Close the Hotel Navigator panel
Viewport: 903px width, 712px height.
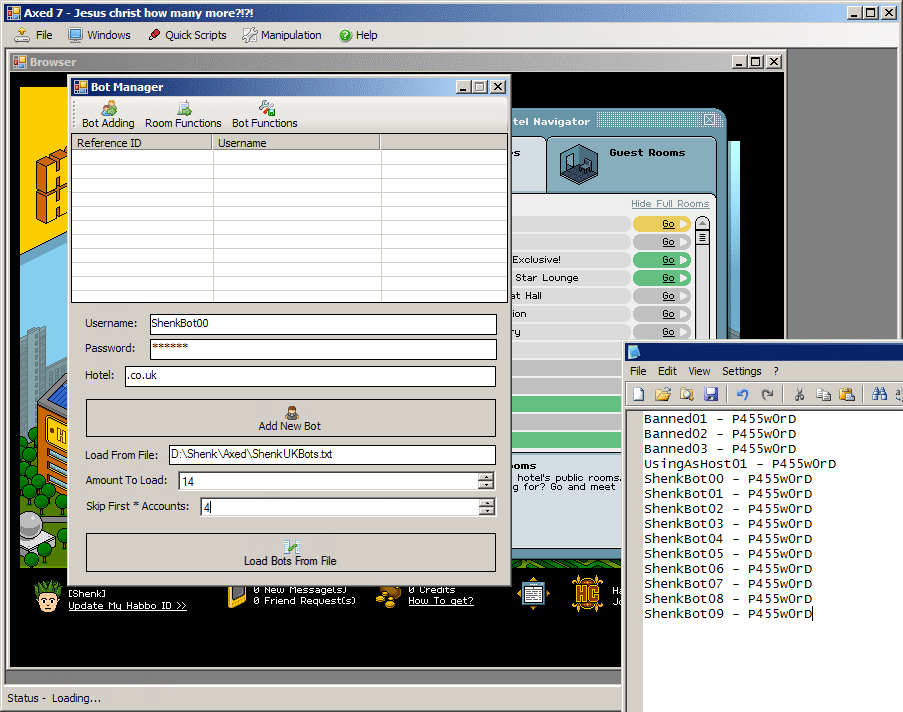[710, 120]
